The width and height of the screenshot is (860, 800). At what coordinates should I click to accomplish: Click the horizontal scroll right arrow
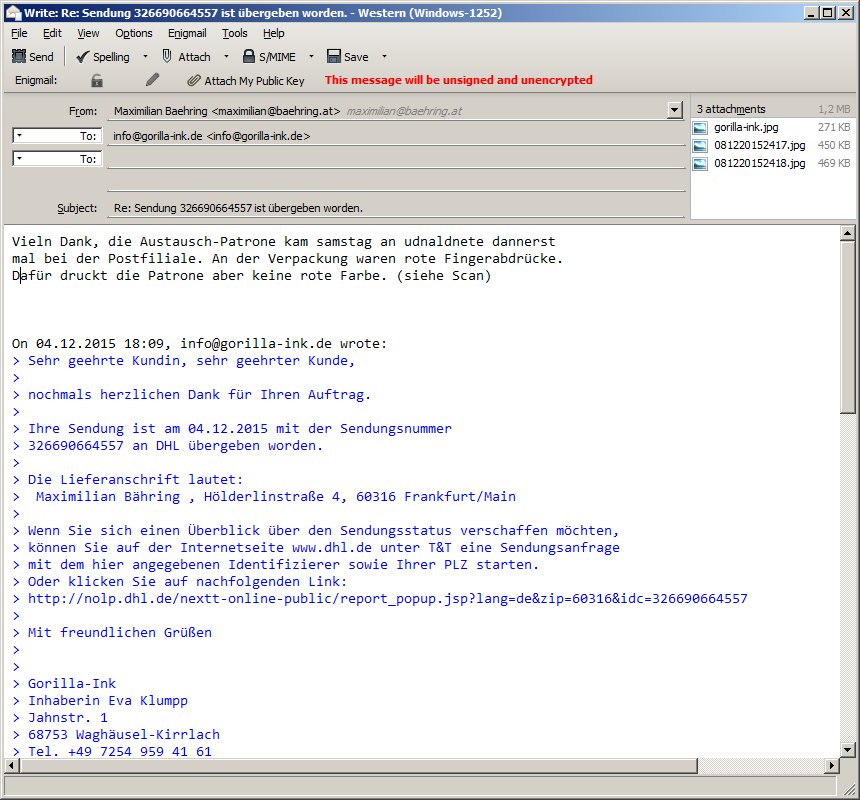832,765
